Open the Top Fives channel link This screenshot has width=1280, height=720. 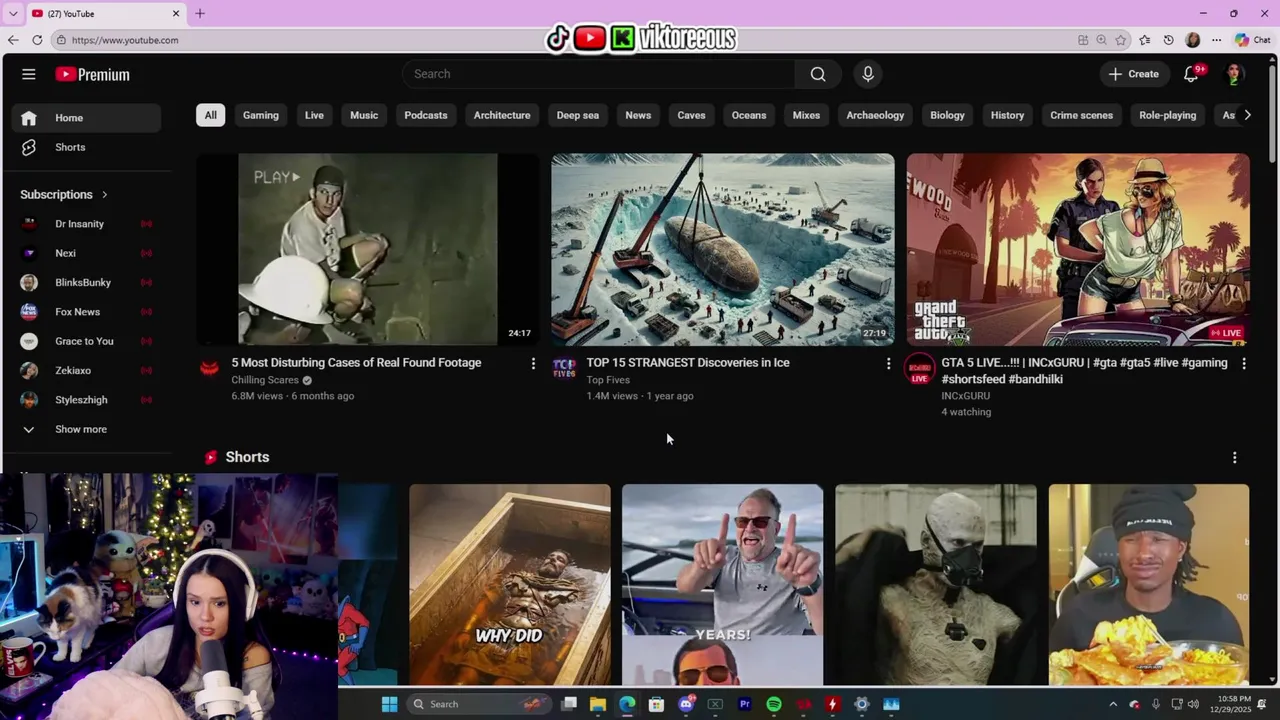click(608, 380)
